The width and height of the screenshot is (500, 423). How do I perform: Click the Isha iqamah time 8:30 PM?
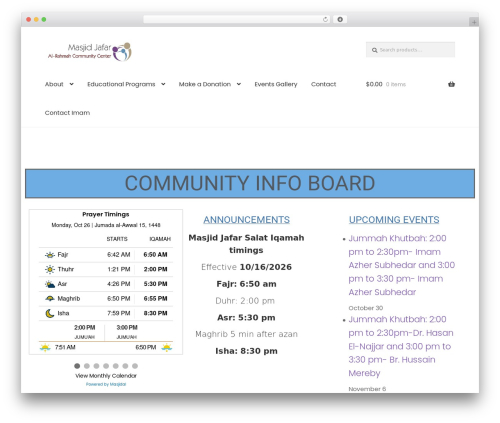coord(155,313)
